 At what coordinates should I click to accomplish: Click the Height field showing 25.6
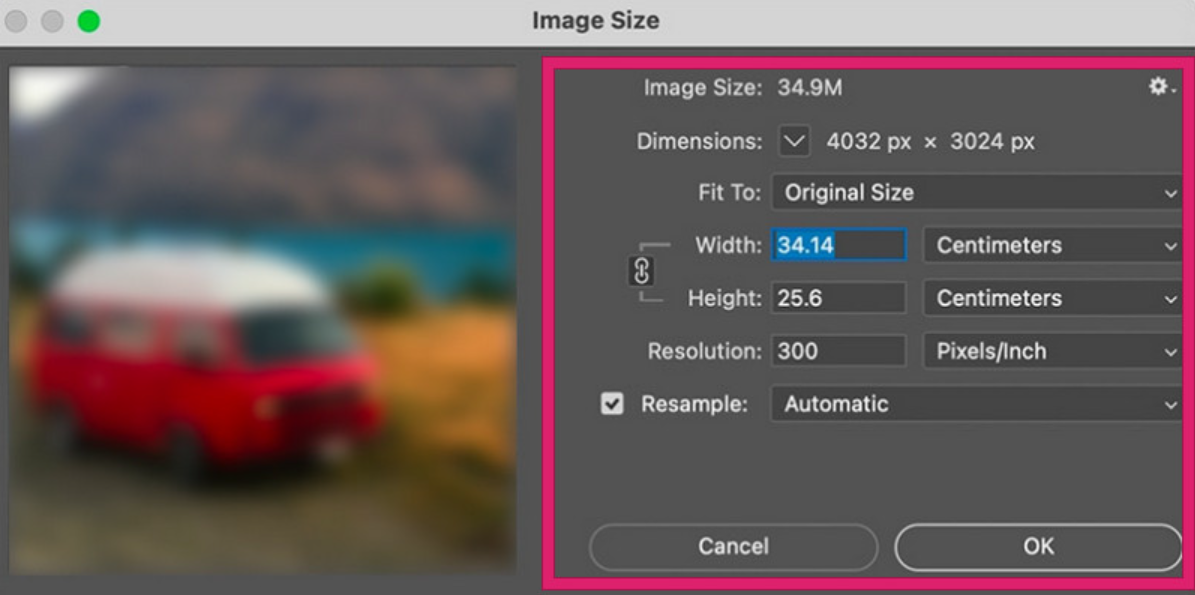[x=839, y=298]
